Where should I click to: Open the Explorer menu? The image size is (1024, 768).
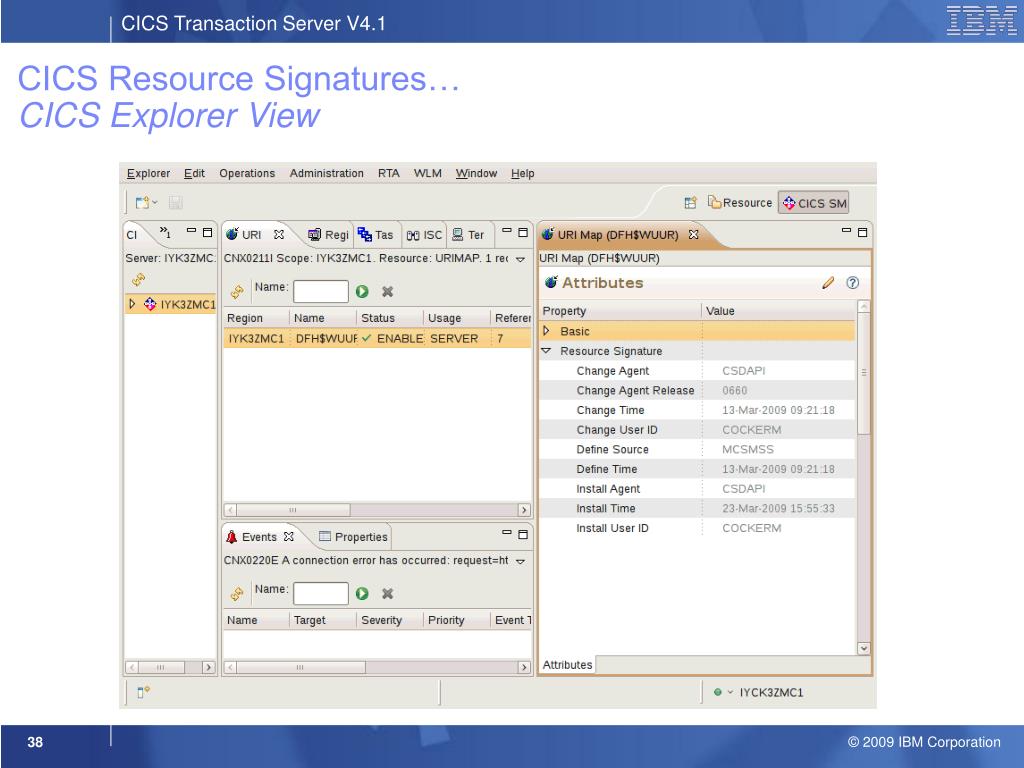pos(148,173)
